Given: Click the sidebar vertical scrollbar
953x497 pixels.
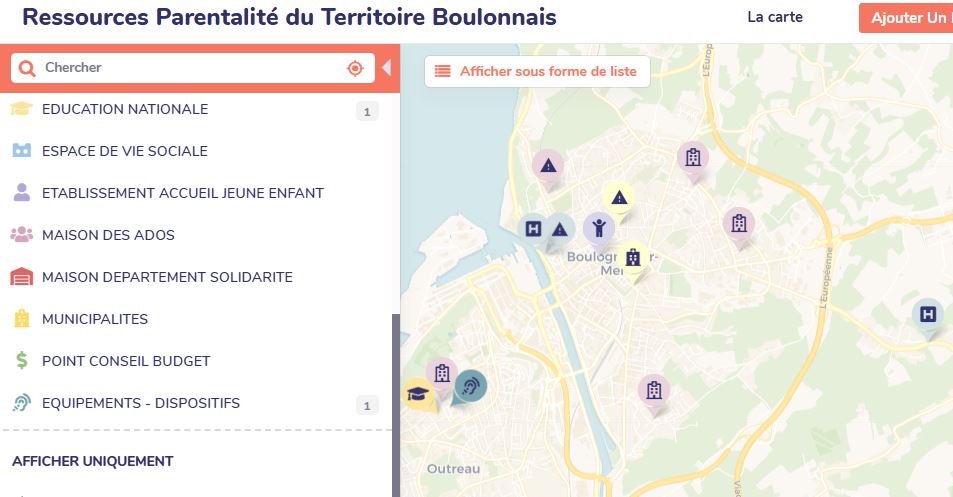Looking at the screenshot, I should coord(396,405).
